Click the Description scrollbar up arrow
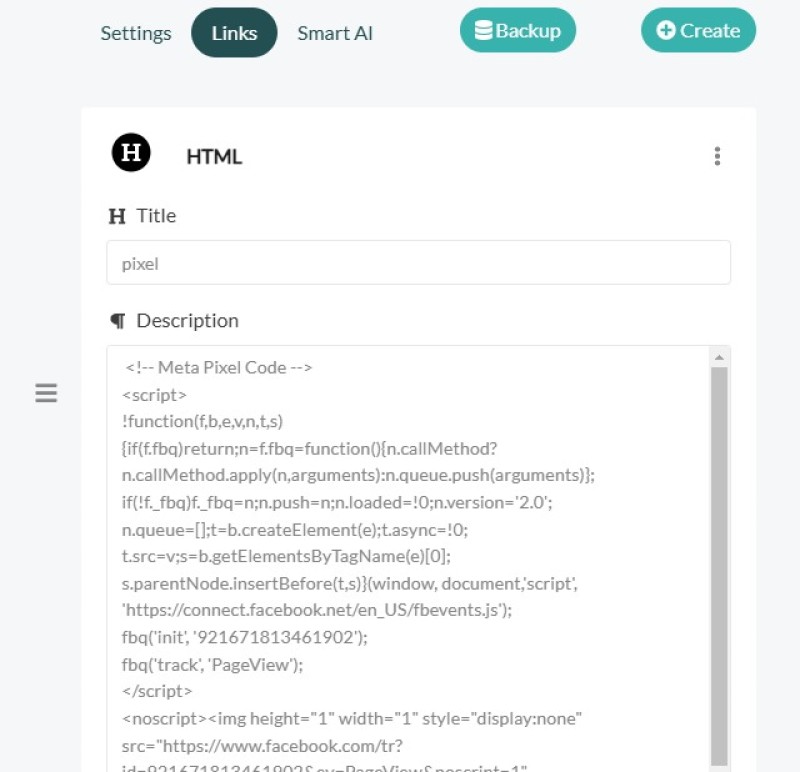Screen dimensions: 800x772 (719, 357)
